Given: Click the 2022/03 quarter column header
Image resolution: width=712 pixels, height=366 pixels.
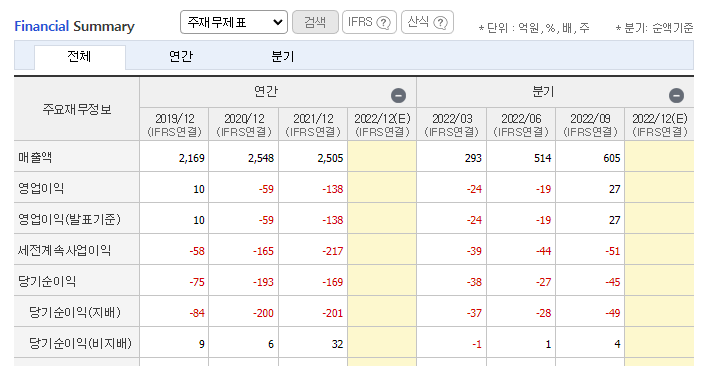Looking at the screenshot, I should (452, 124).
